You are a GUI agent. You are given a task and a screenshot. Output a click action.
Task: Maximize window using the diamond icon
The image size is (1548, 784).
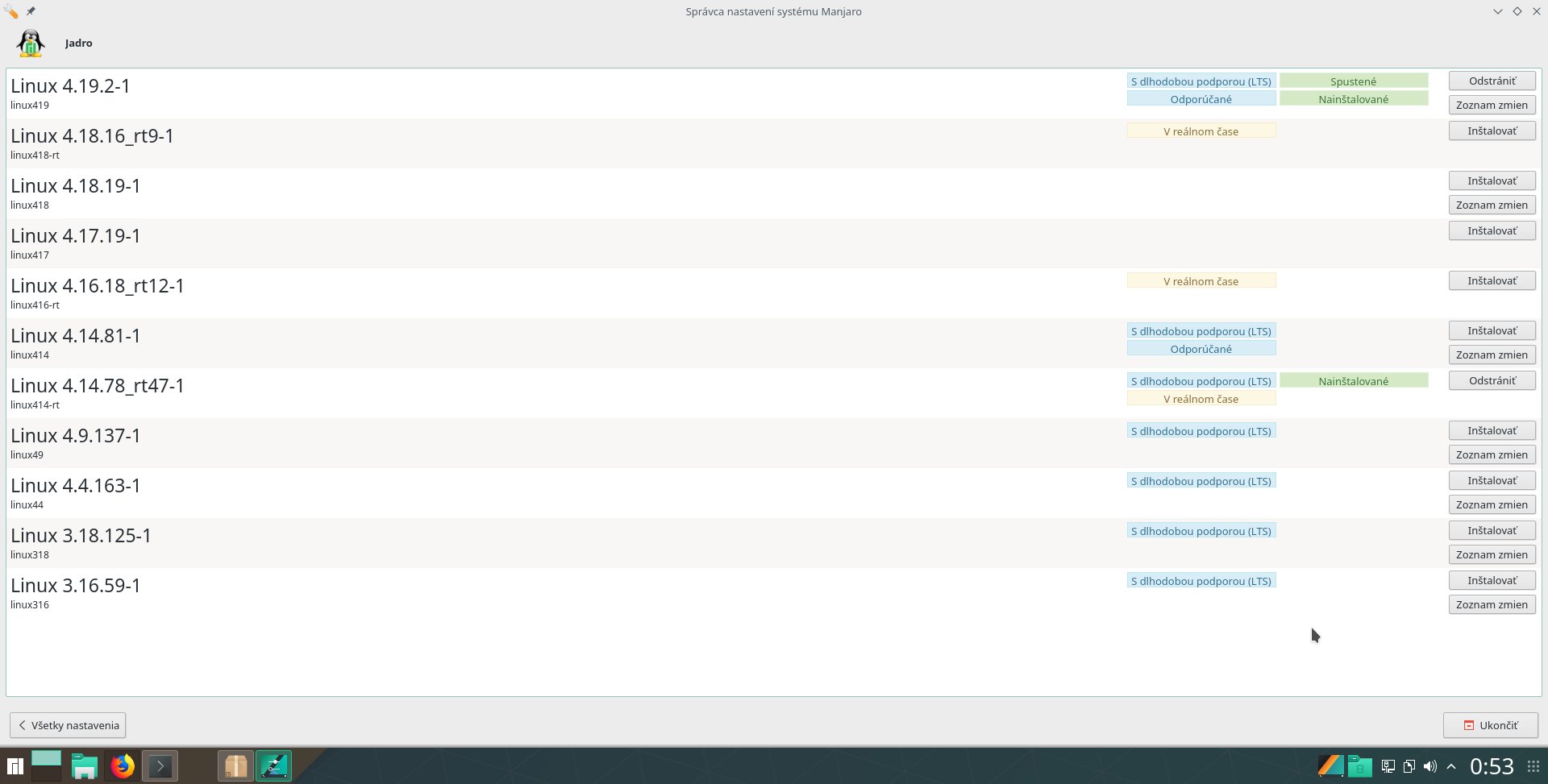pyautogui.click(x=1517, y=11)
